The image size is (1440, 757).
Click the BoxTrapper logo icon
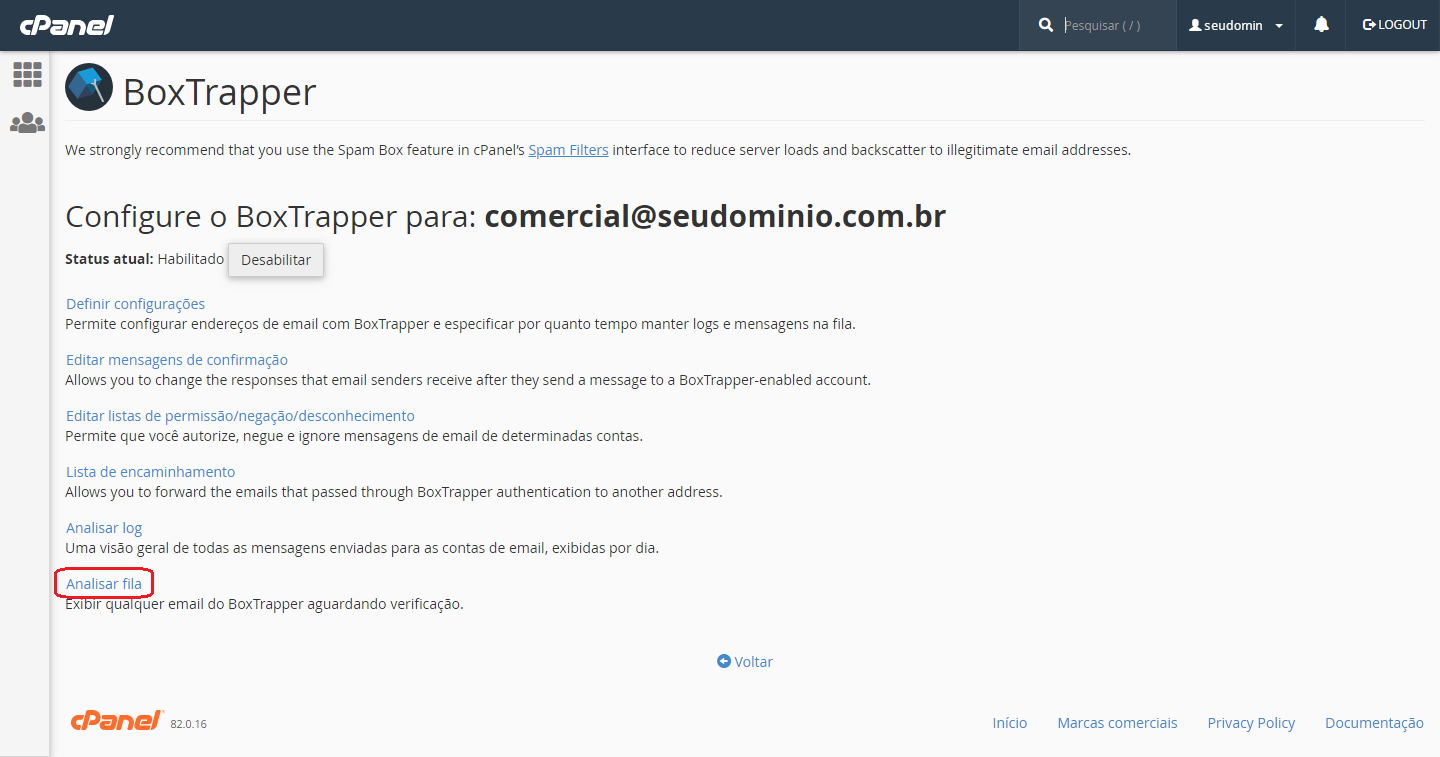pos(89,87)
